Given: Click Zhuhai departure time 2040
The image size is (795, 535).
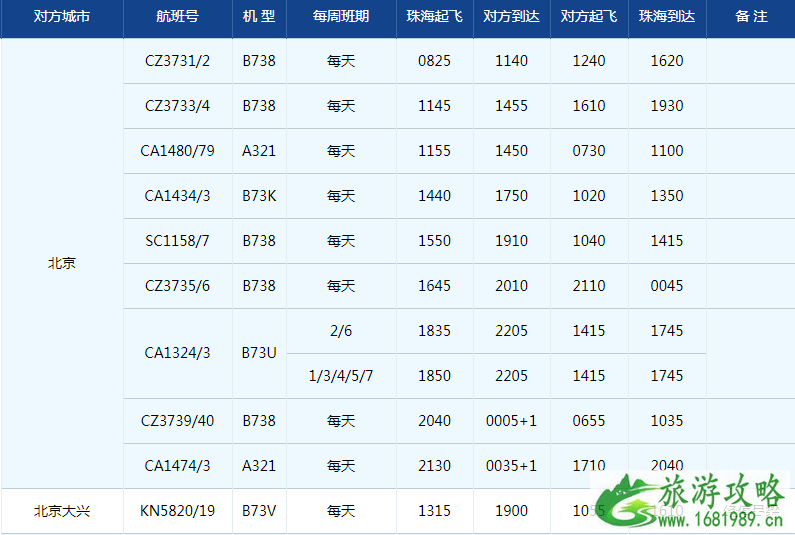Looking at the screenshot, I should (x=435, y=421).
